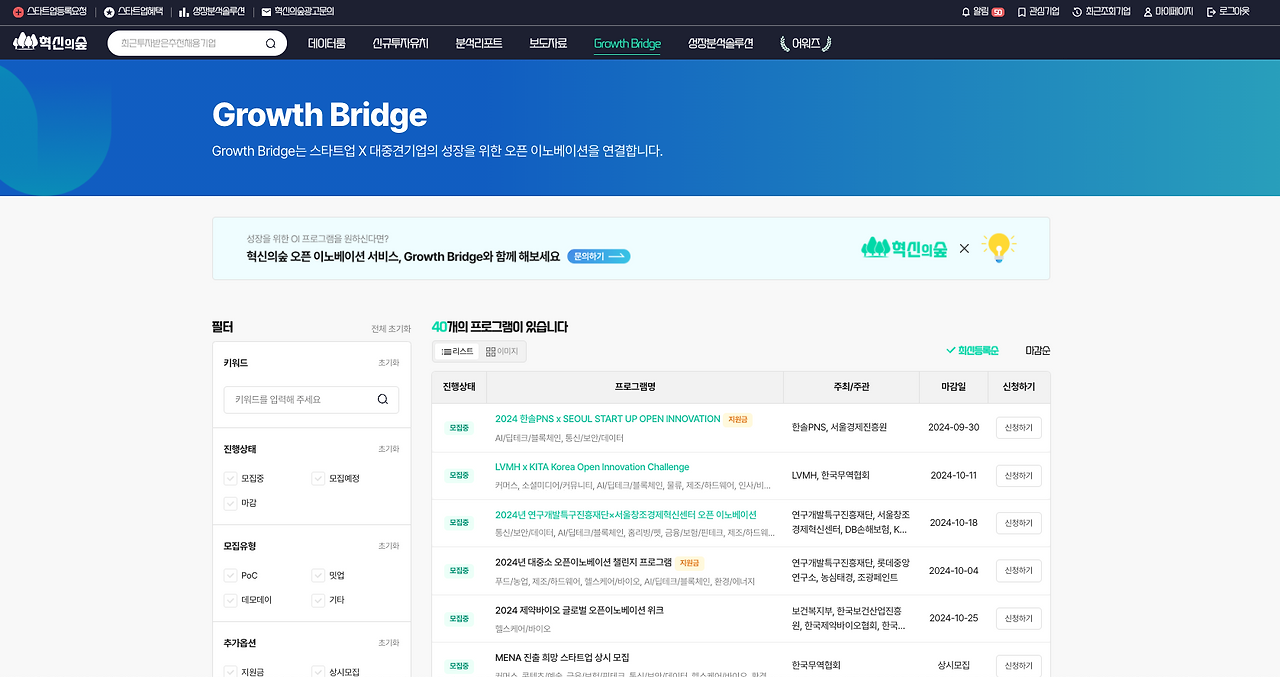Click the 2024-09-30 deadline cell
The width and height of the screenshot is (1280, 677).
pyautogui.click(x=953, y=428)
